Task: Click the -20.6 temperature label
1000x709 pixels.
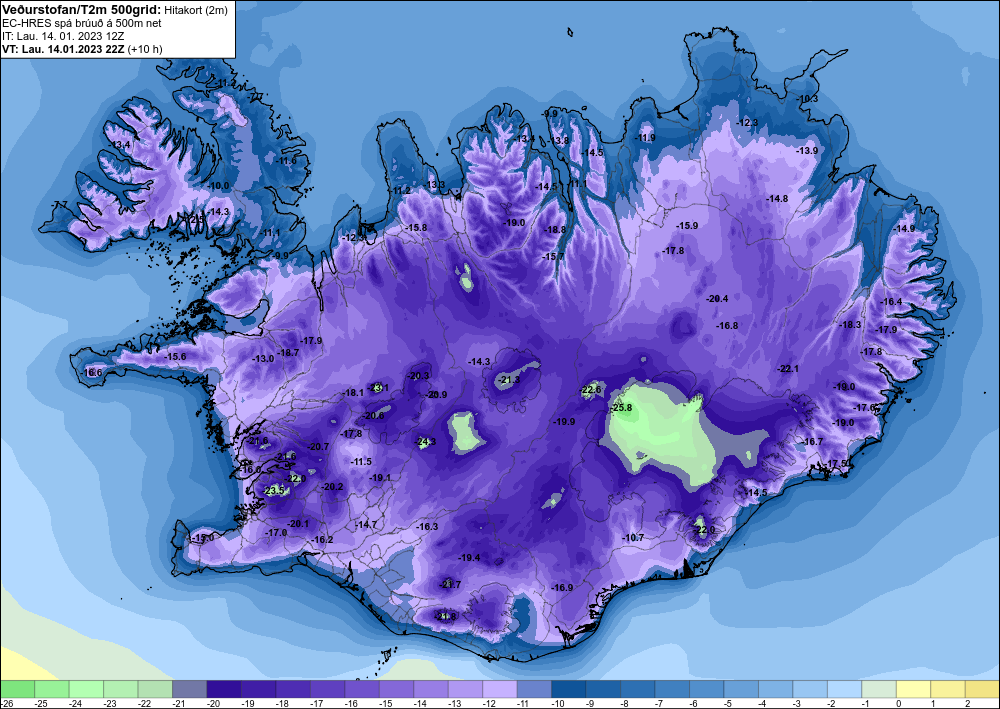Action: [x=374, y=416]
